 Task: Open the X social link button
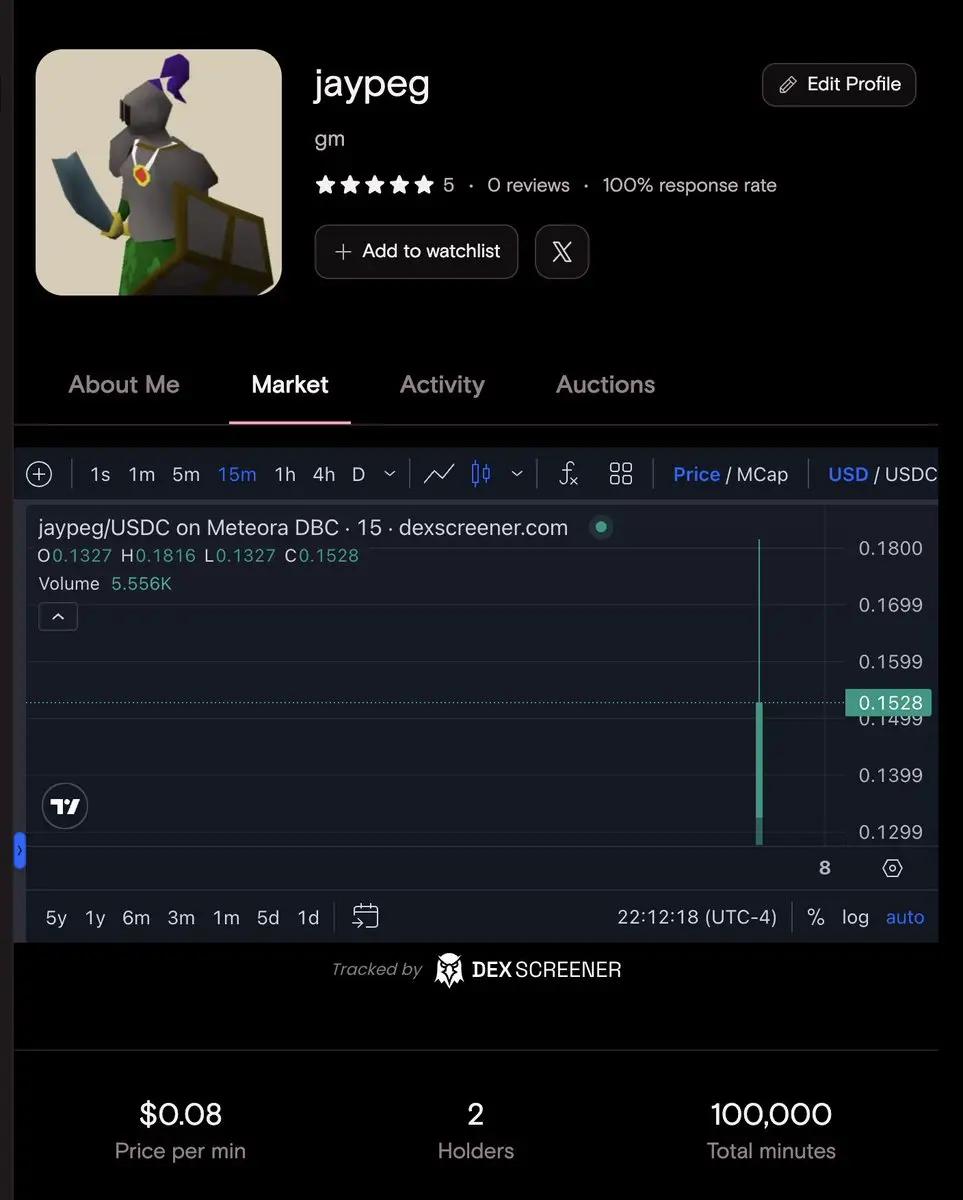pos(562,251)
